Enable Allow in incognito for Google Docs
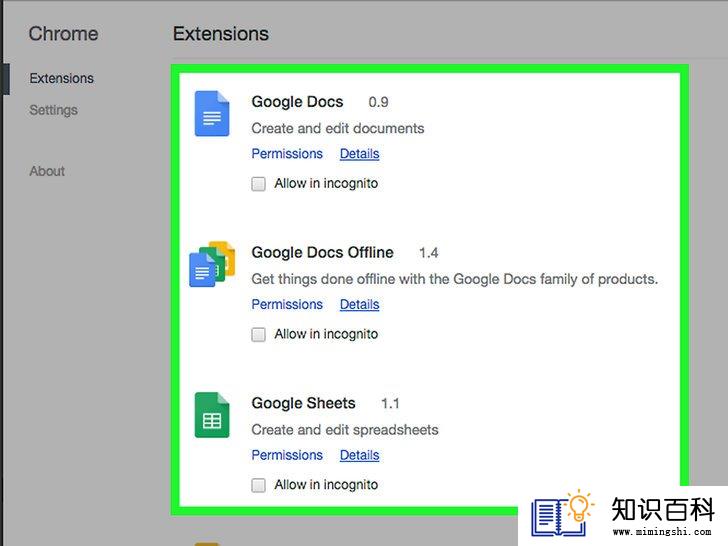Image resolution: width=728 pixels, height=546 pixels. (x=258, y=184)
